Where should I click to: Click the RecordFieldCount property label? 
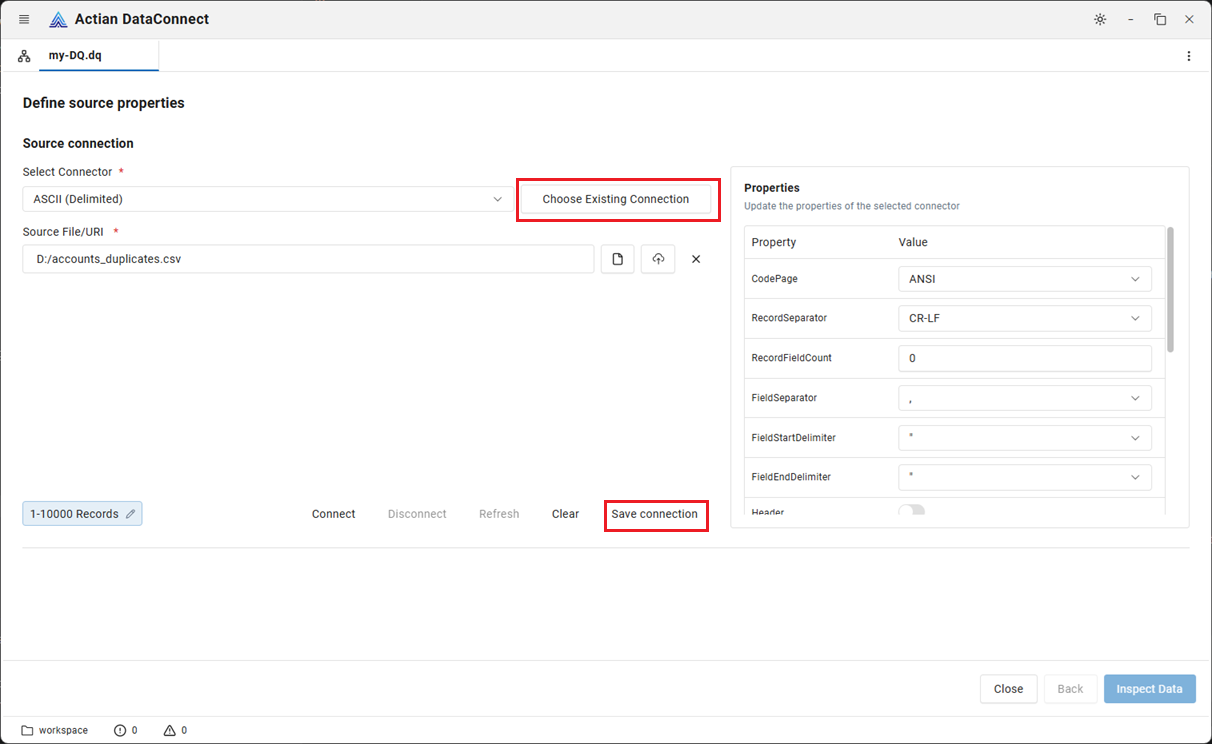pyautogui.click(x=792, y=358)
